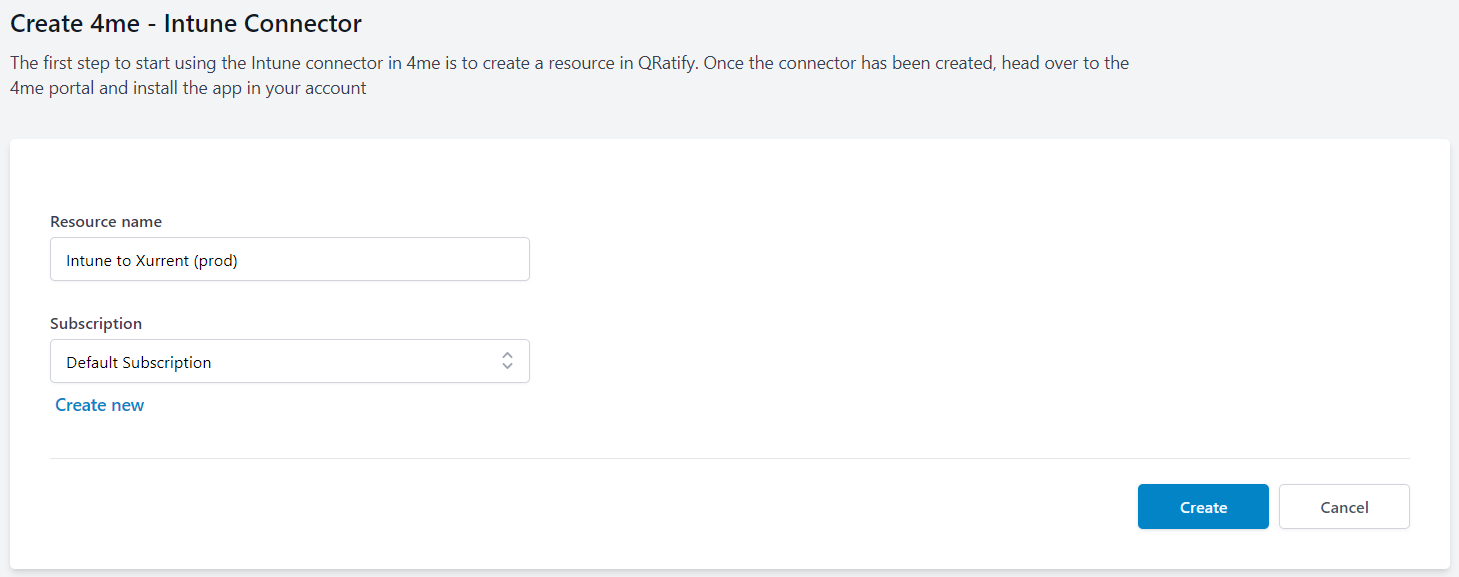
Task: Click the 'Create 4me - Intune Connector' heading
Action: 186,23
